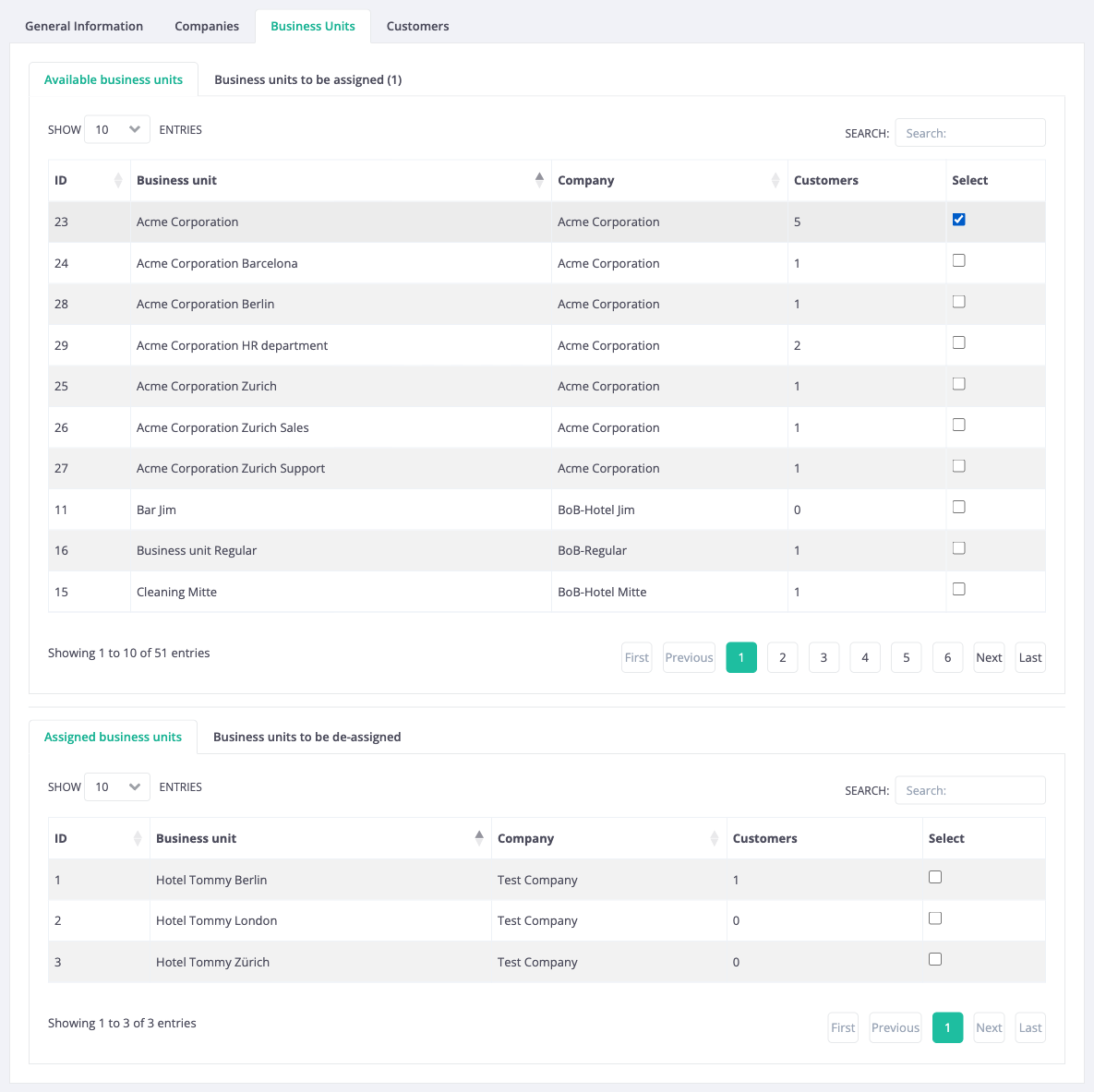Viewport: 1094px width, 1092px height.
Task: Select the Business unit Regular checkbox
Action: [958, 548]
